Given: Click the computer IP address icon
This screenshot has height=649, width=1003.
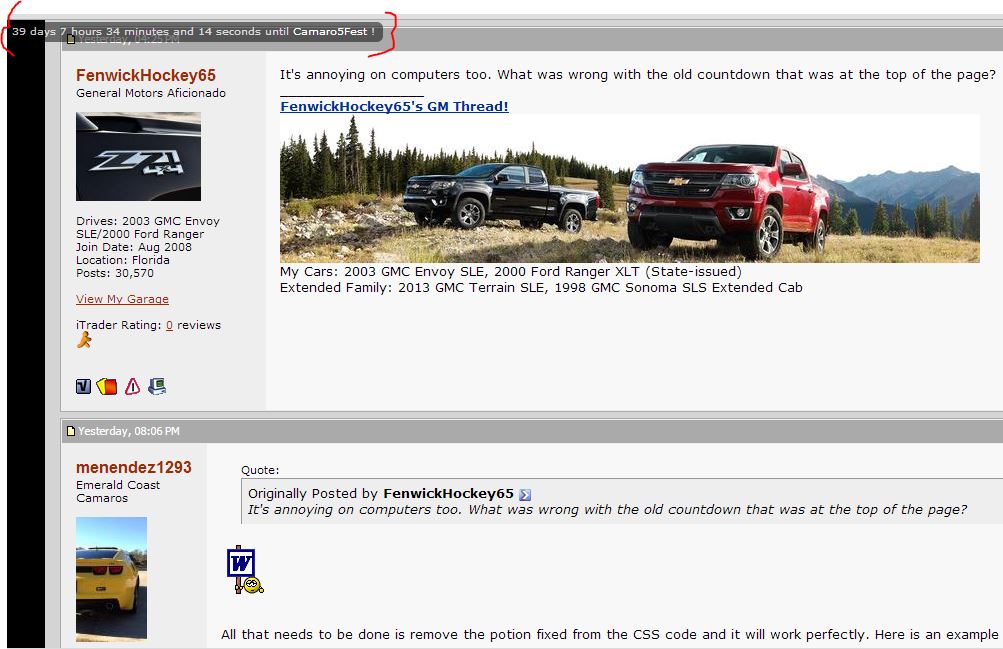Looking at the screenshot, I should pos(157,386).
